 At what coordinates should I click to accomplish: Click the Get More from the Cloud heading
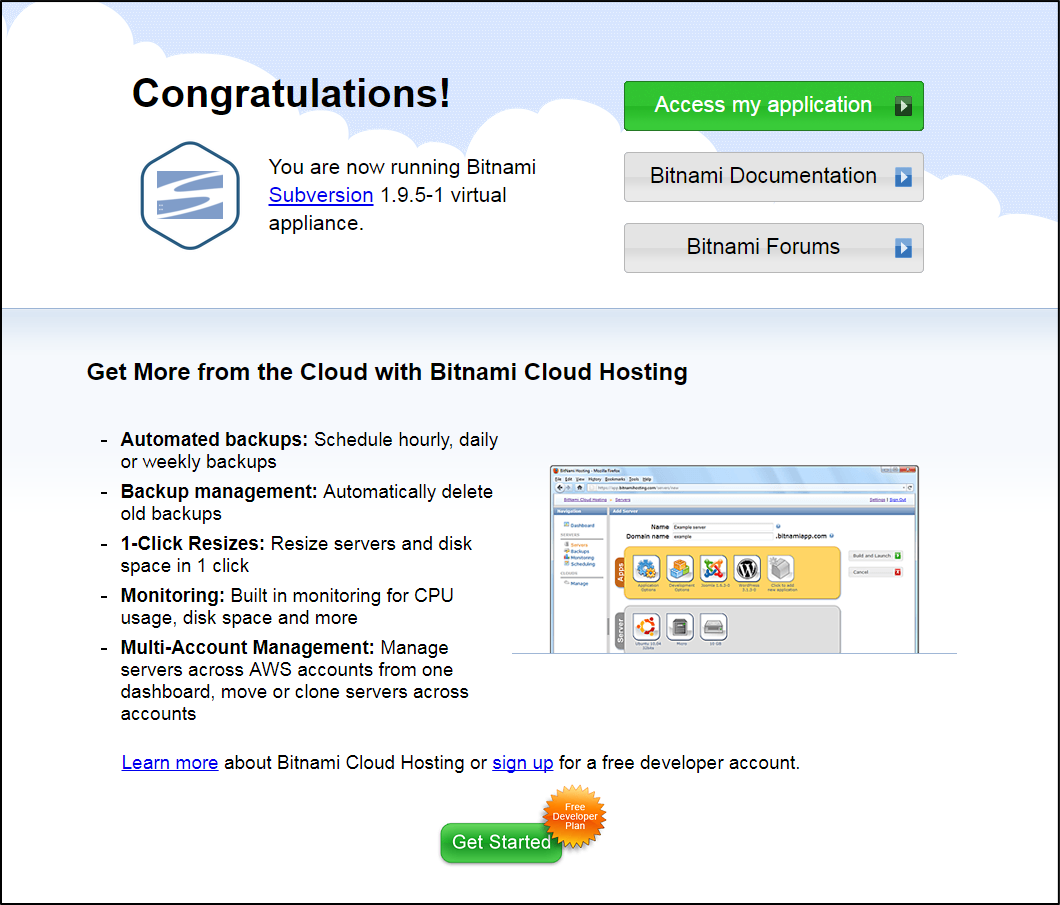point(387,372)
